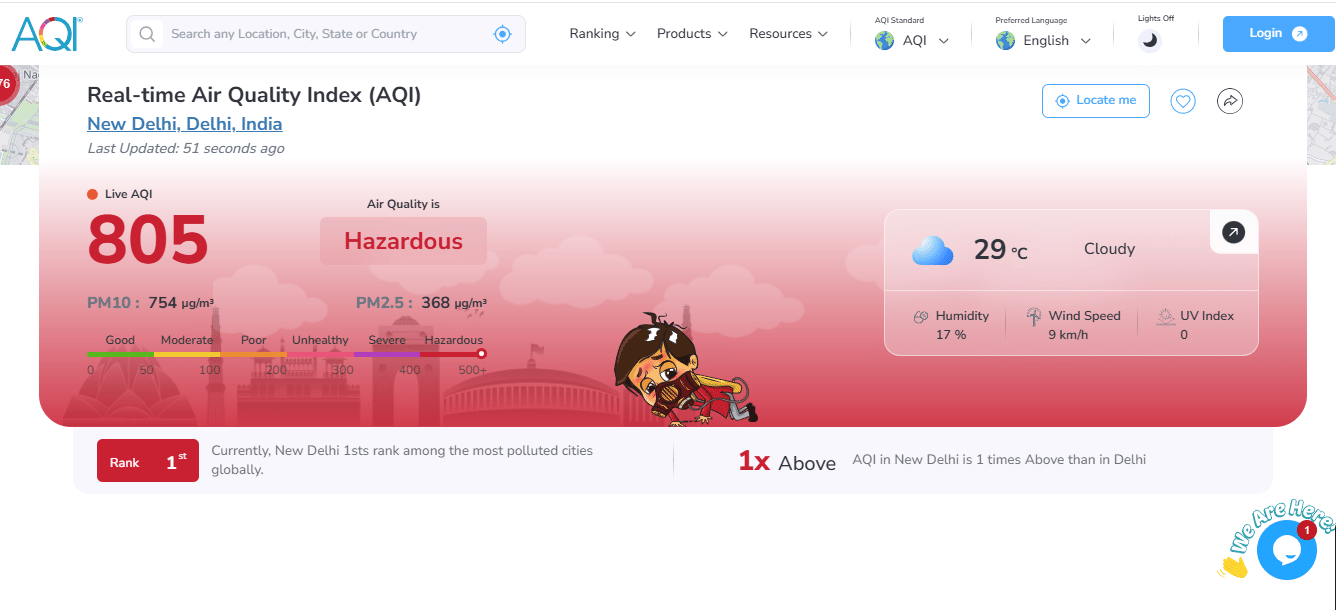Click the Cloudy condition text
Image resolution: width=1336 pixels, height=610 pixels.
[1109, 249]
